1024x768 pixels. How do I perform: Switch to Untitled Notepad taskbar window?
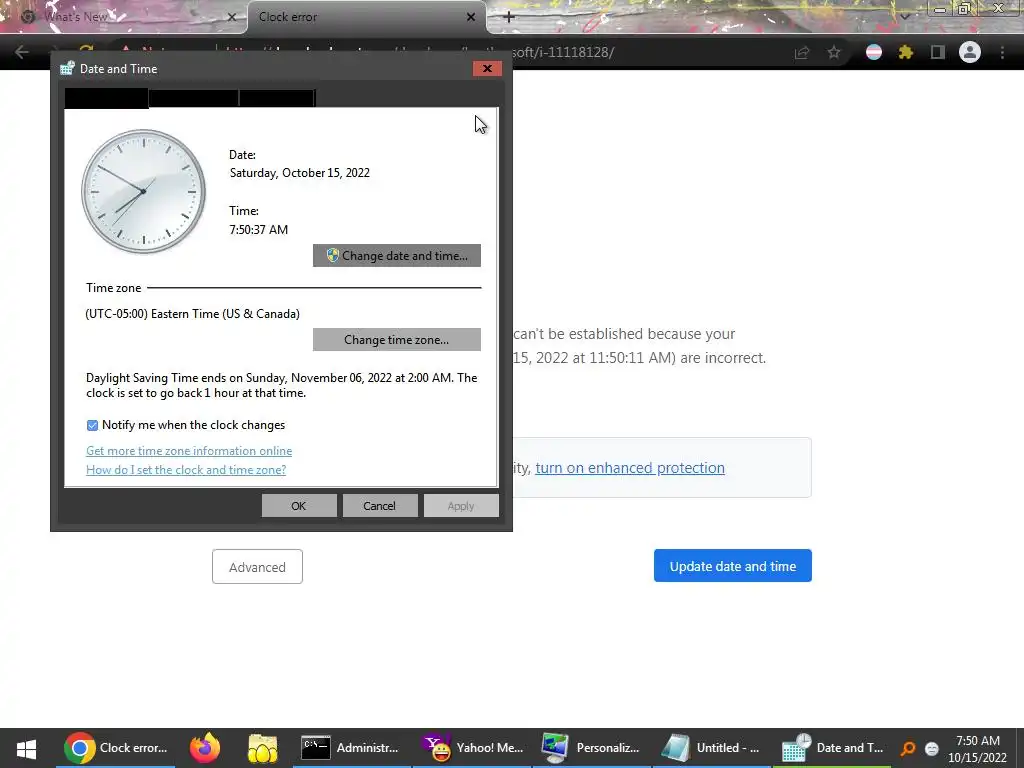pyautogui.click(x=711, y=748)
